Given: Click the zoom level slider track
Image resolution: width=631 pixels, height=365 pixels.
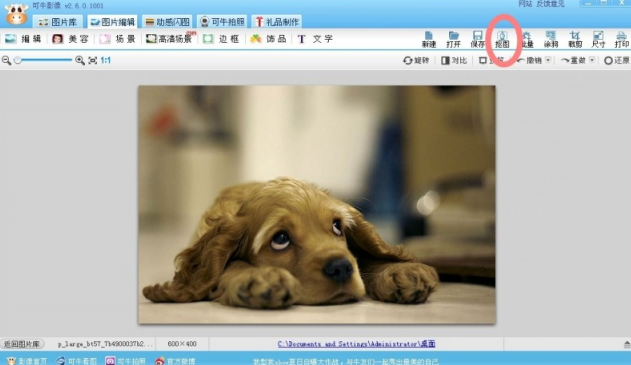Looking at the screenshot, I should click(x=43, y=60).
